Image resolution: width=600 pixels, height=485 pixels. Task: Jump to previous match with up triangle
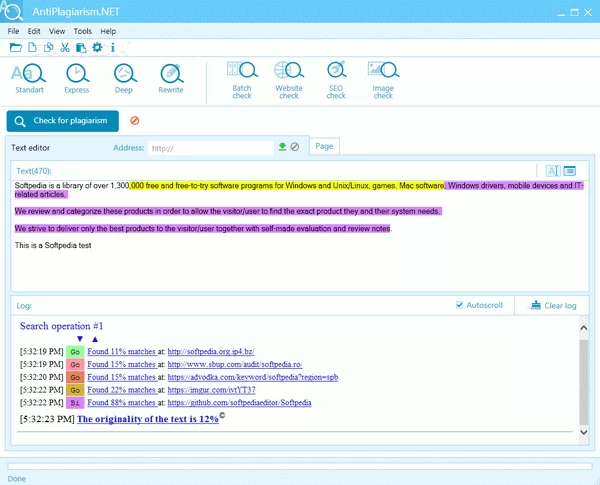click(95, 339)
